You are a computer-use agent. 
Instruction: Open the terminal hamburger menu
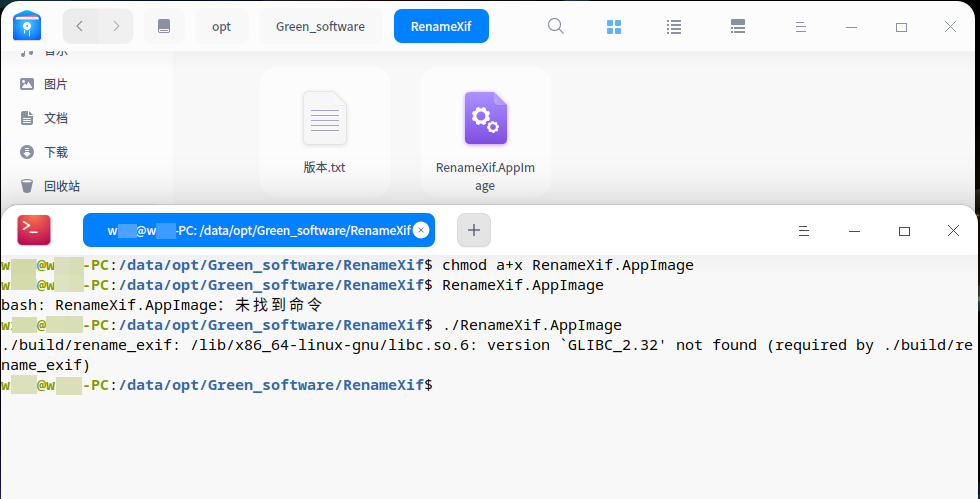click(x=803, y=231)
